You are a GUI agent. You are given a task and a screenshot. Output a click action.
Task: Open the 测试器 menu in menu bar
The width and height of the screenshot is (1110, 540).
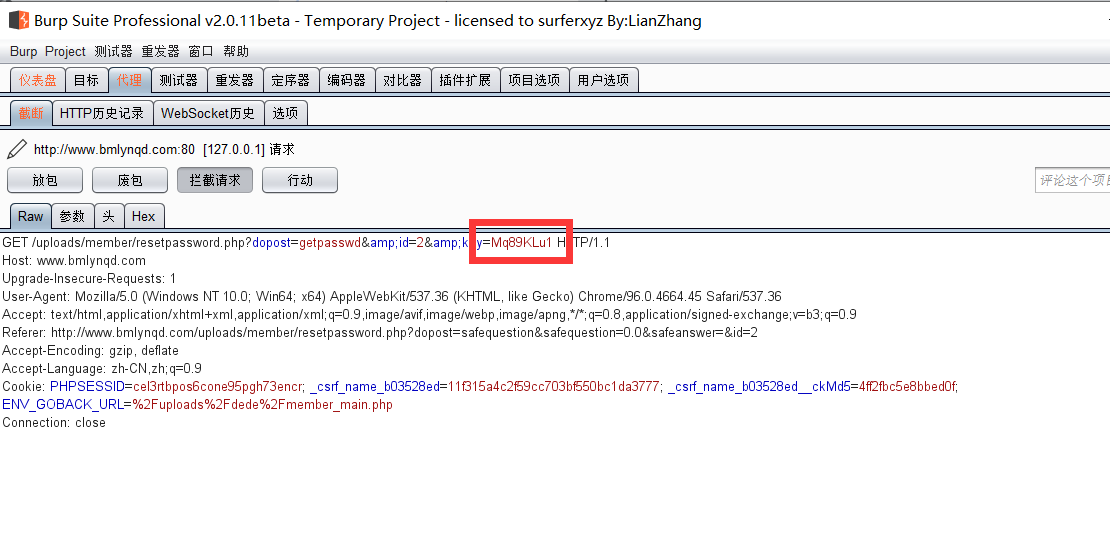coord(113,52)
